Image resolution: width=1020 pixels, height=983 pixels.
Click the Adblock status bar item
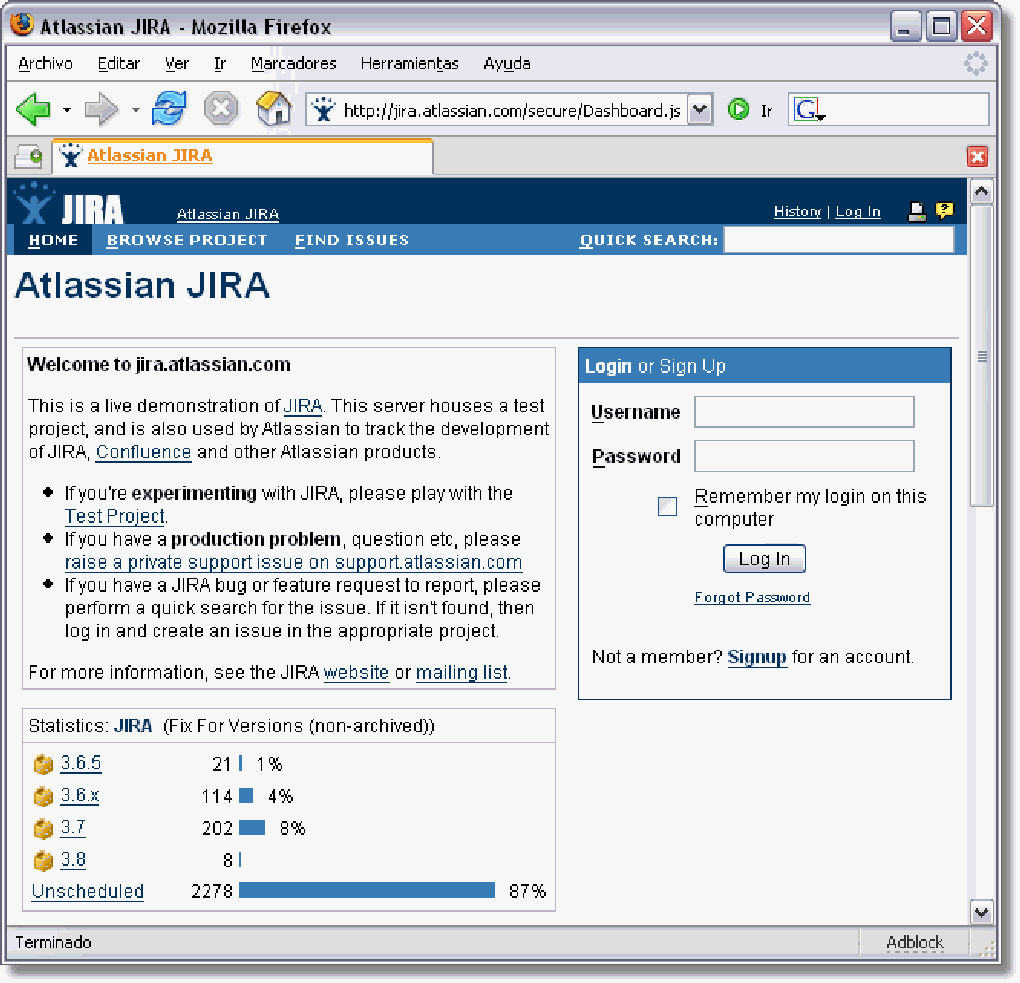click(x=915, y=942)
